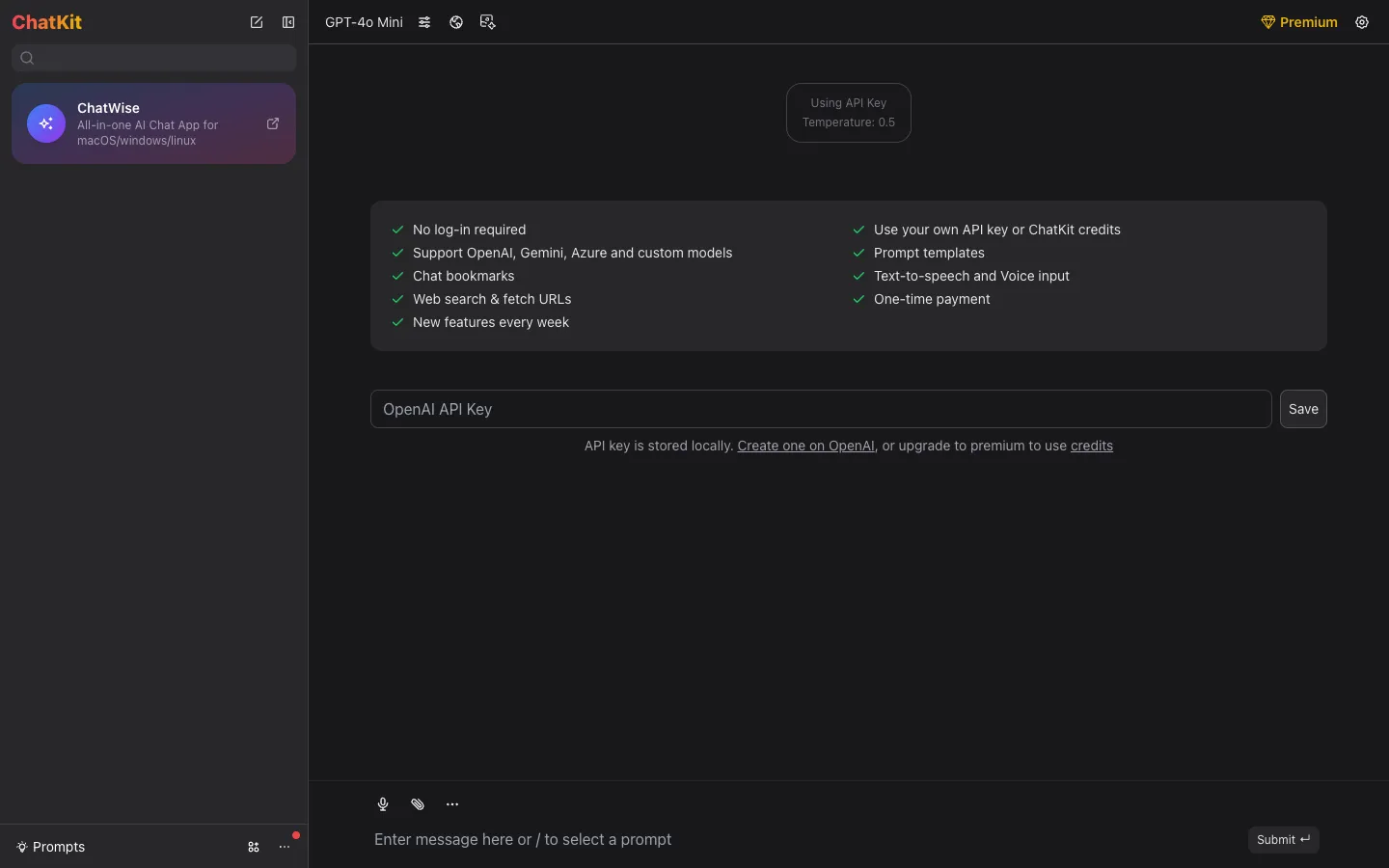This screenshot has height=868, width=1389.
Task: Activate voice input microphone icon
Action: (x=383, y=804)
